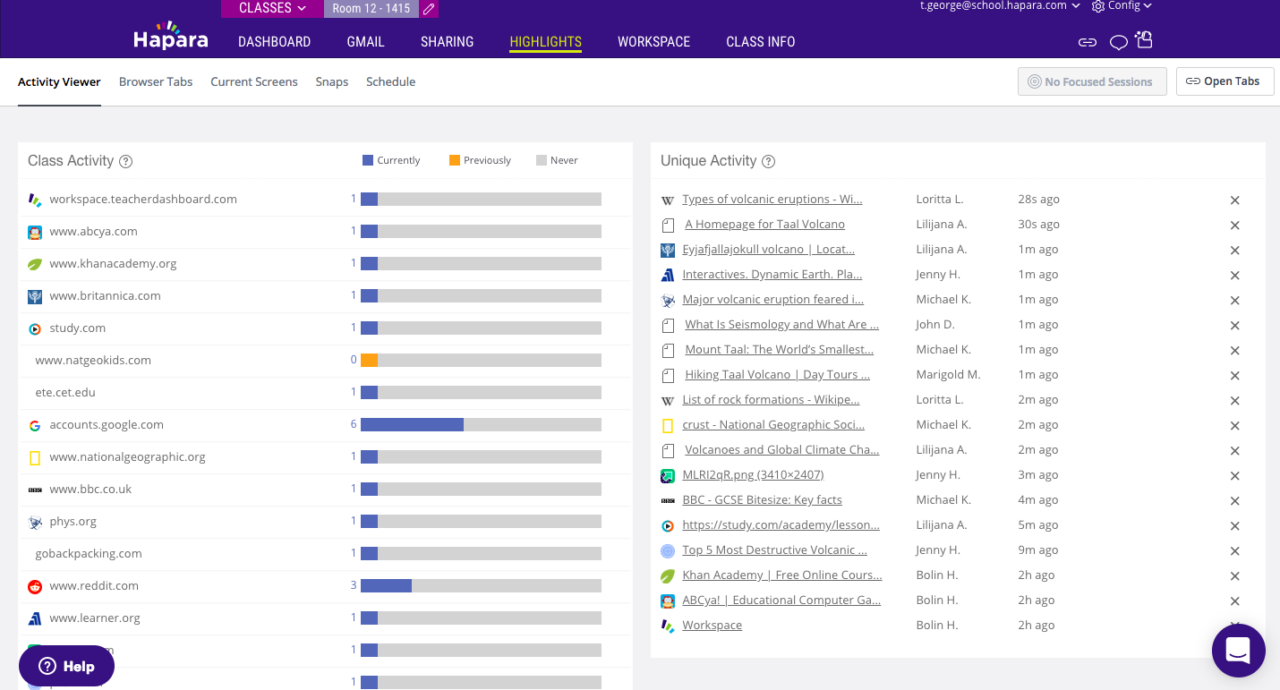Click the Open Tabs button
The width and height of the screenshot is (1280, 690).
click(x=1224, y=82)
